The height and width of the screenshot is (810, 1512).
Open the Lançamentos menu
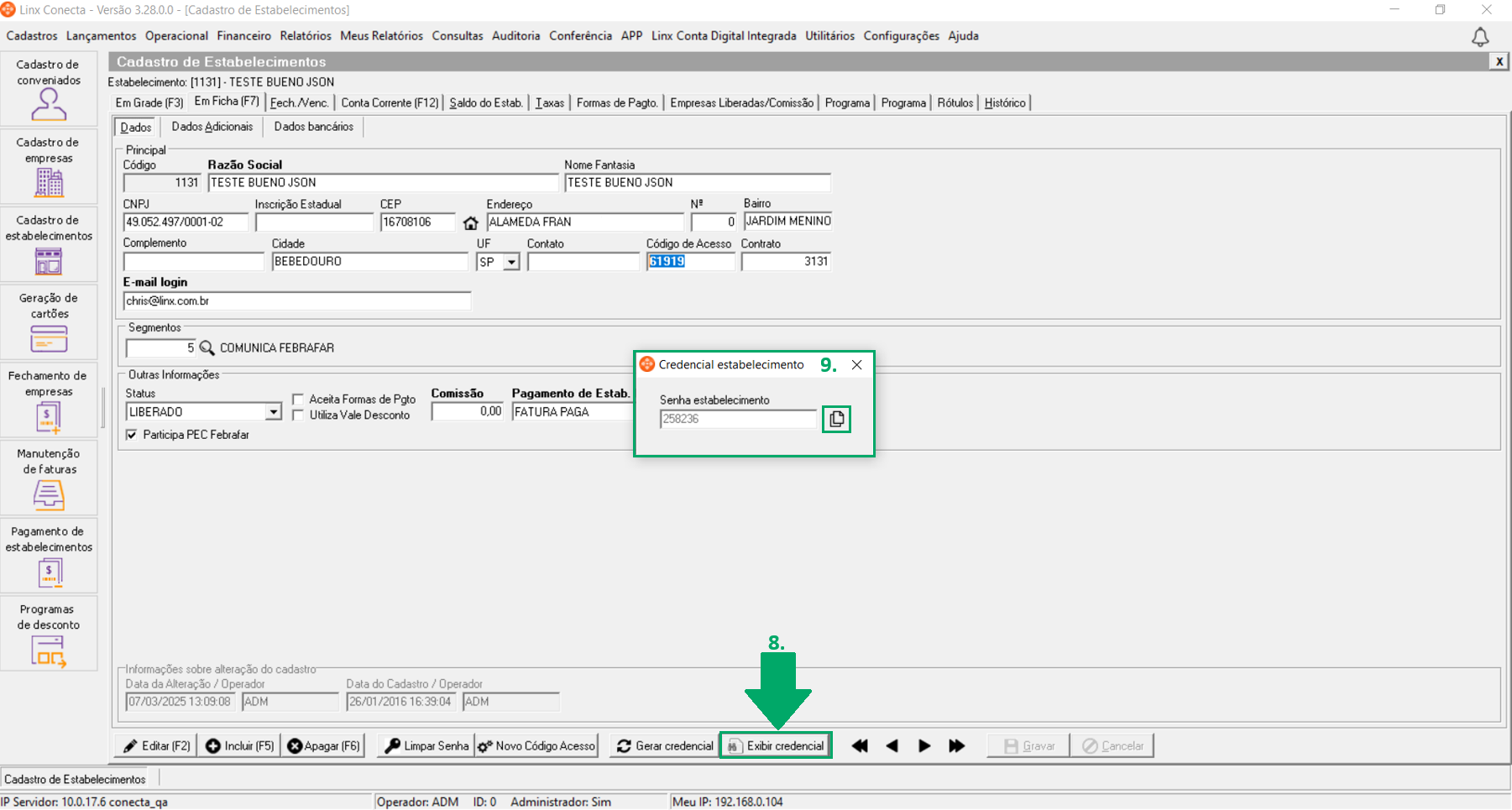[x=102, y=36]
